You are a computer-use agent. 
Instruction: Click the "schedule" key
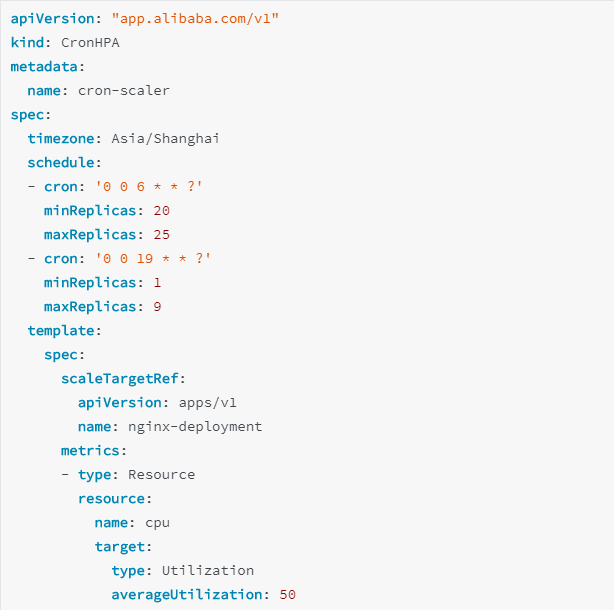[64, 162]
